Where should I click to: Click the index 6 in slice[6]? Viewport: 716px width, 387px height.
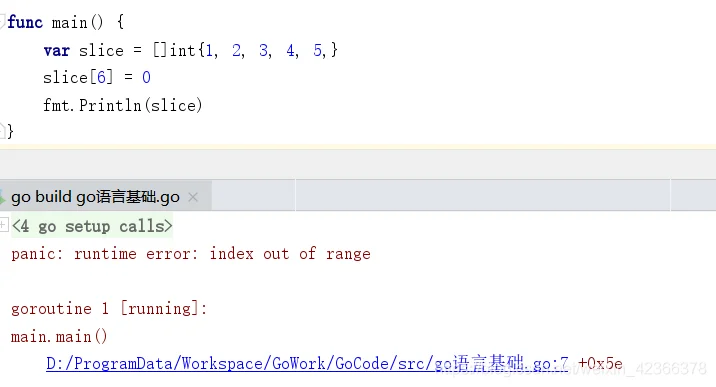tap(101, 77)
